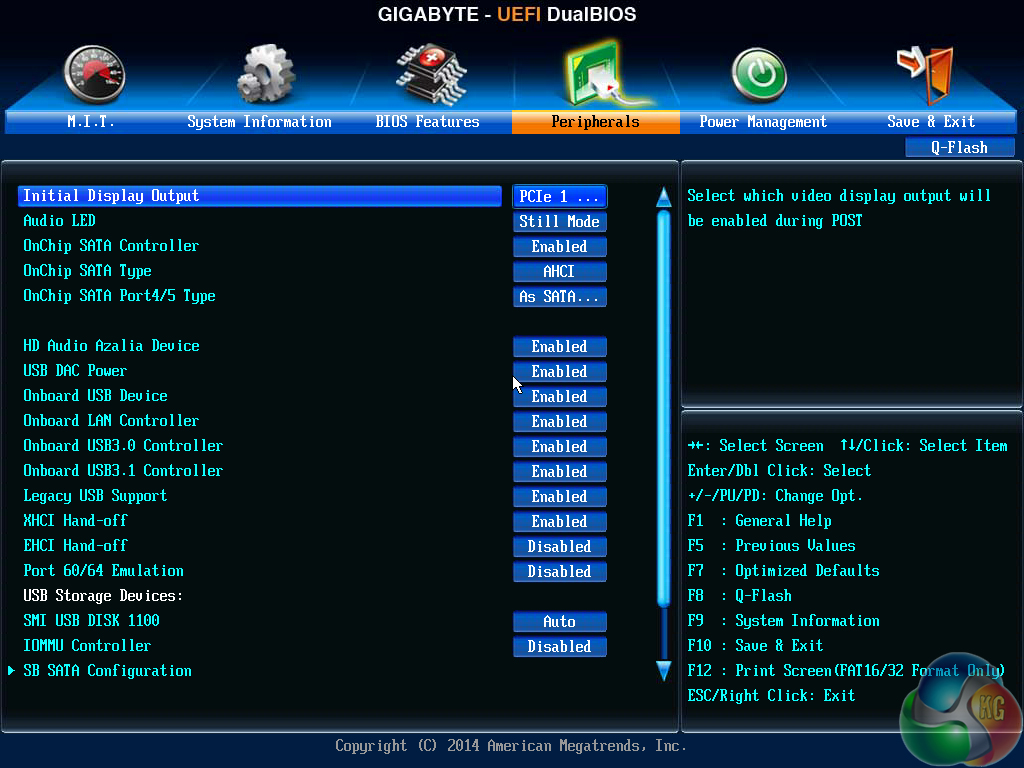The image size is (1024, 768).
Task: Select the Audio LED label
Action: [x=59, y=221]
